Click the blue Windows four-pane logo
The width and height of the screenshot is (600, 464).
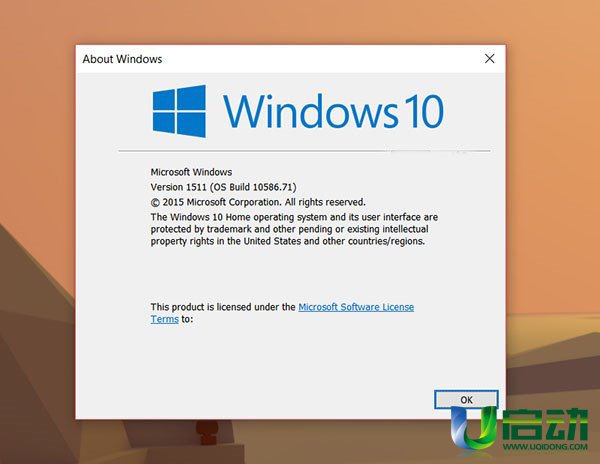coord(179,111)
